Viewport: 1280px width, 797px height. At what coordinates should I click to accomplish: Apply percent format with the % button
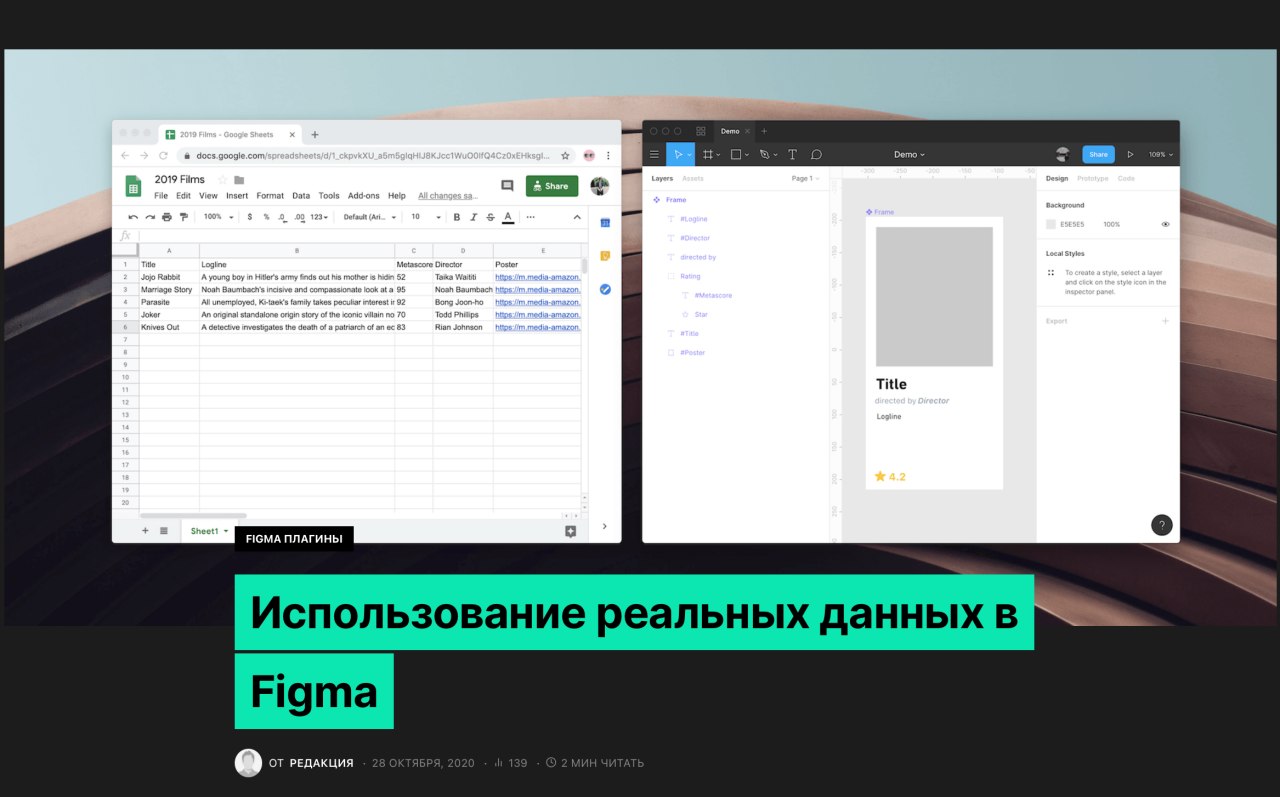[x=266, y=217]
